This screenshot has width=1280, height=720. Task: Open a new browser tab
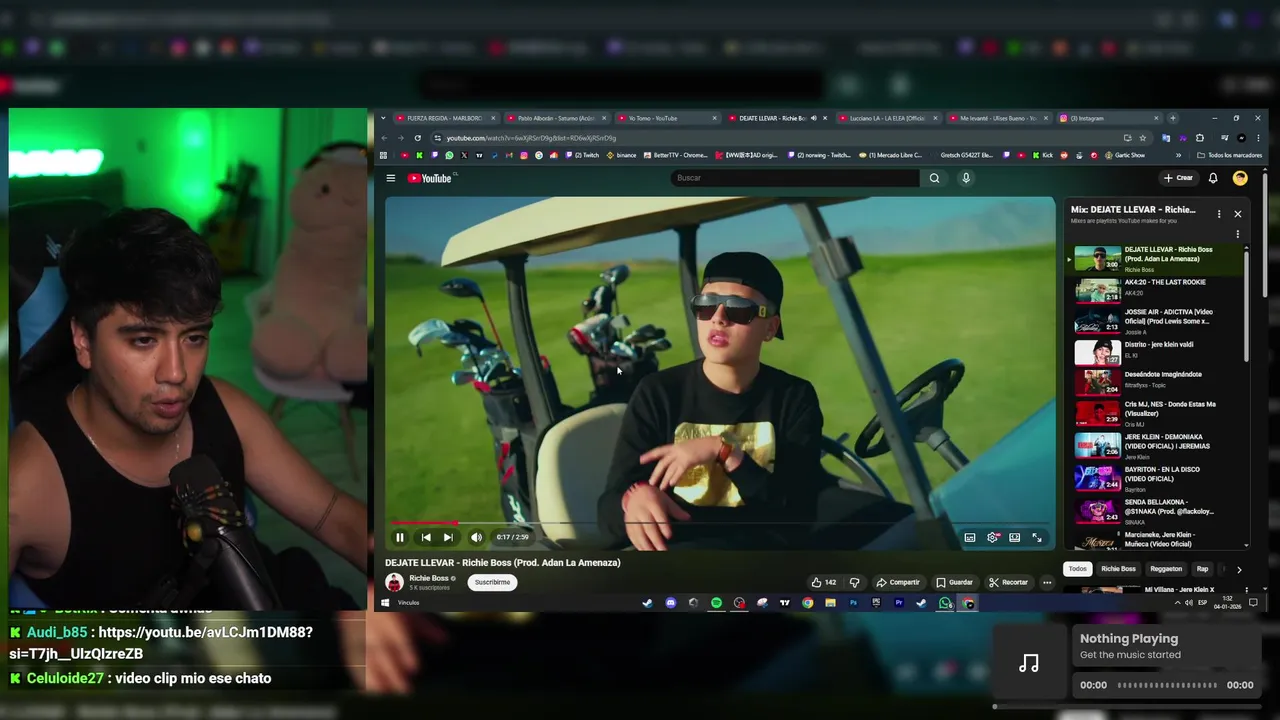[1174, 118]
